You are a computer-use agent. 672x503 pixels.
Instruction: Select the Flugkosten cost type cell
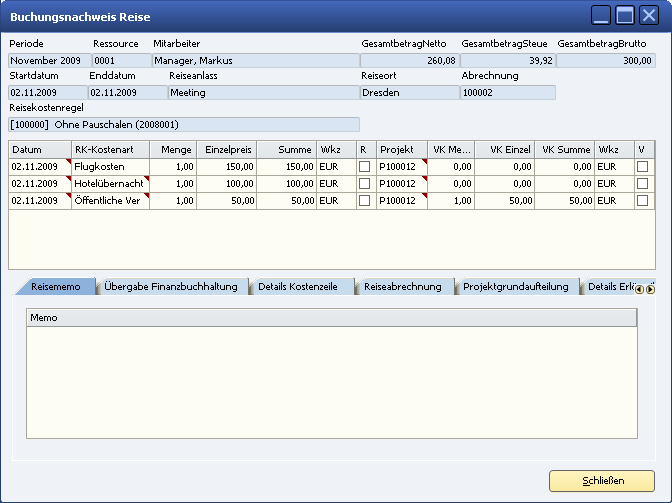(x=109, y=167)
